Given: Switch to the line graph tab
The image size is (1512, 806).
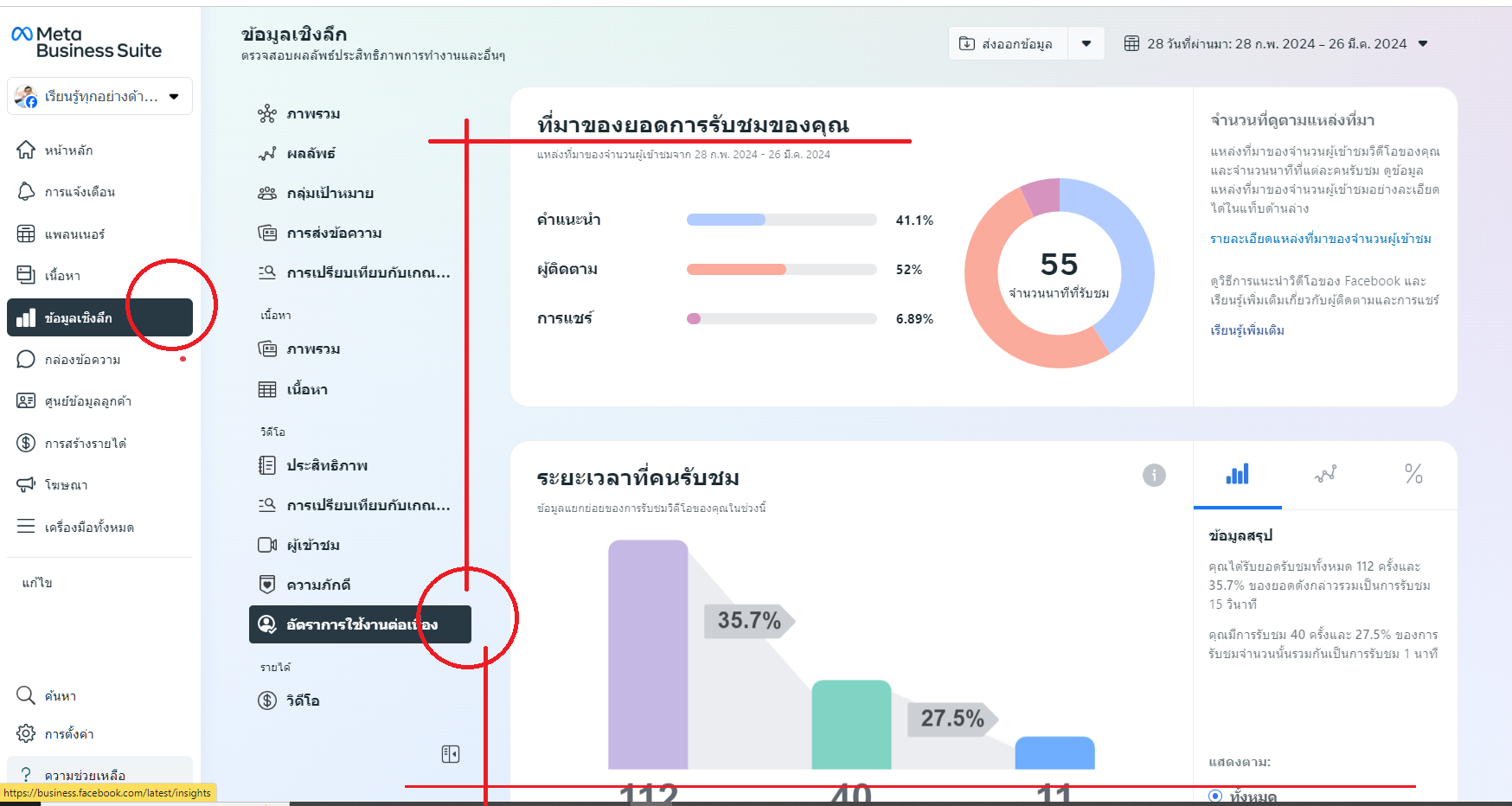Looking at the screenshot, I should pos(1325,474).
